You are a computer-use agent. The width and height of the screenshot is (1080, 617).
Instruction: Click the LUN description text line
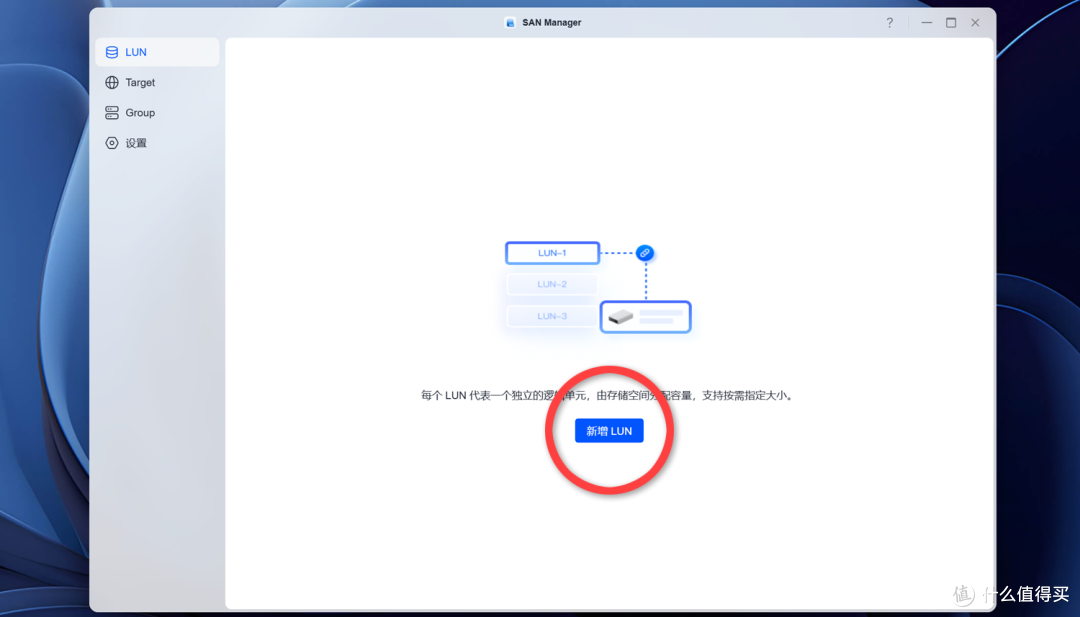click(x=608, y=395)
